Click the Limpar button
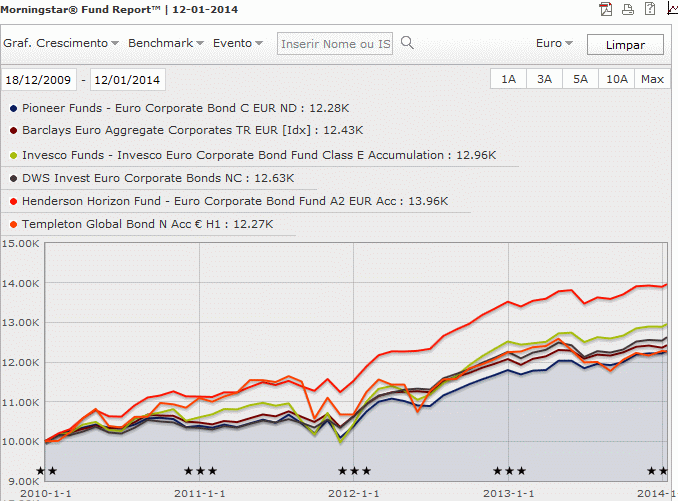 coord(625,45)
